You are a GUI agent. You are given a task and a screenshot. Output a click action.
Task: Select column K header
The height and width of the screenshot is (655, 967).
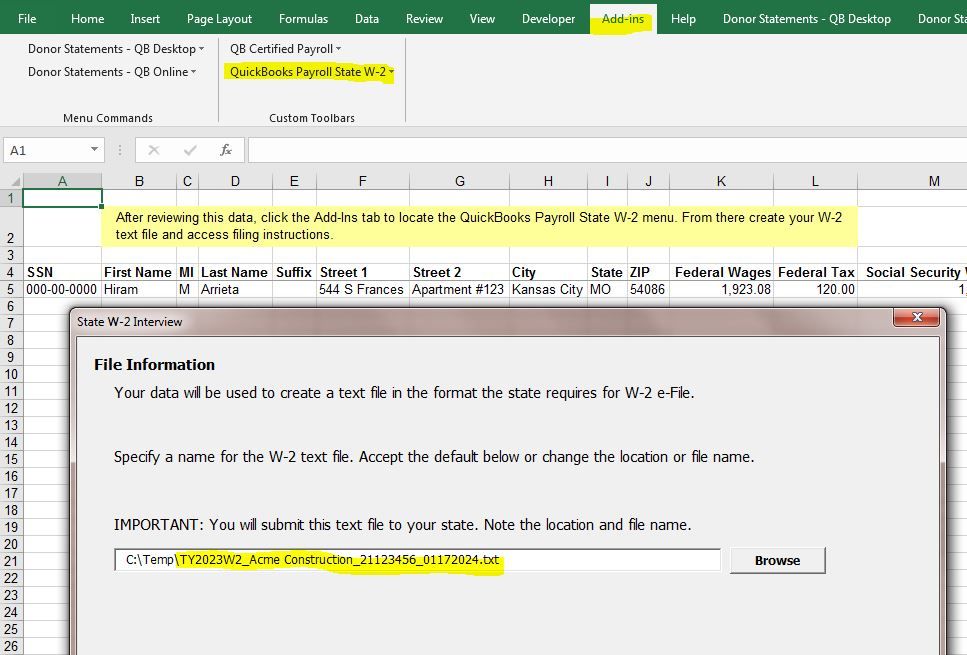[x=722, y=181]
